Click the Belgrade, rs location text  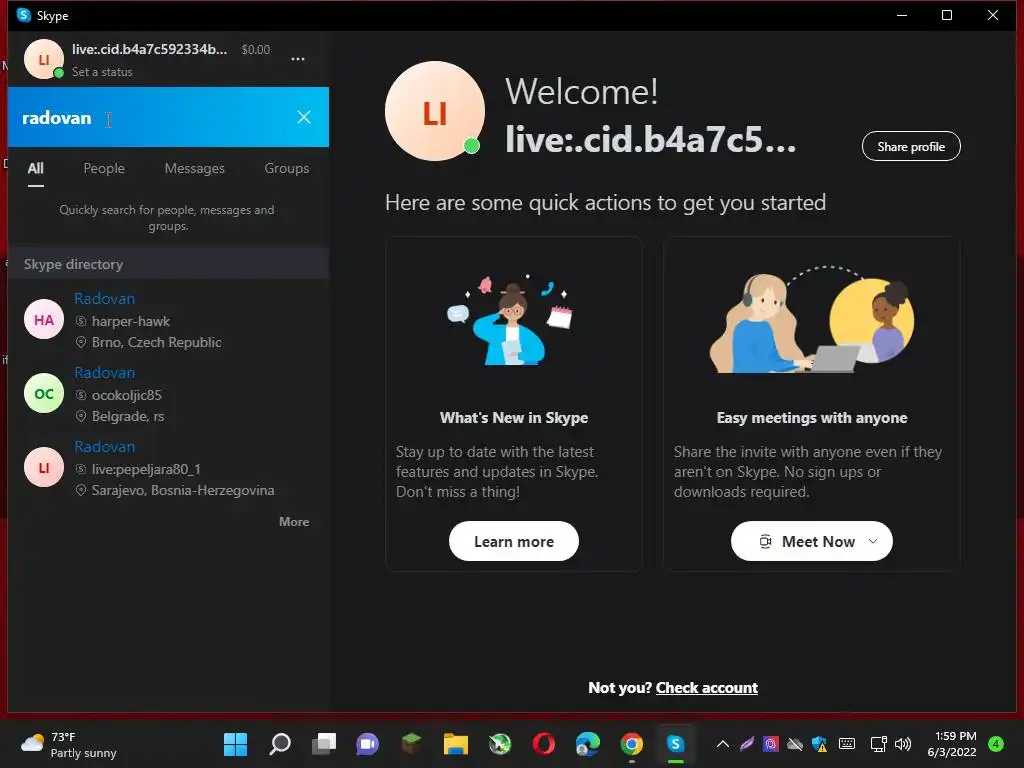point(128,416)
